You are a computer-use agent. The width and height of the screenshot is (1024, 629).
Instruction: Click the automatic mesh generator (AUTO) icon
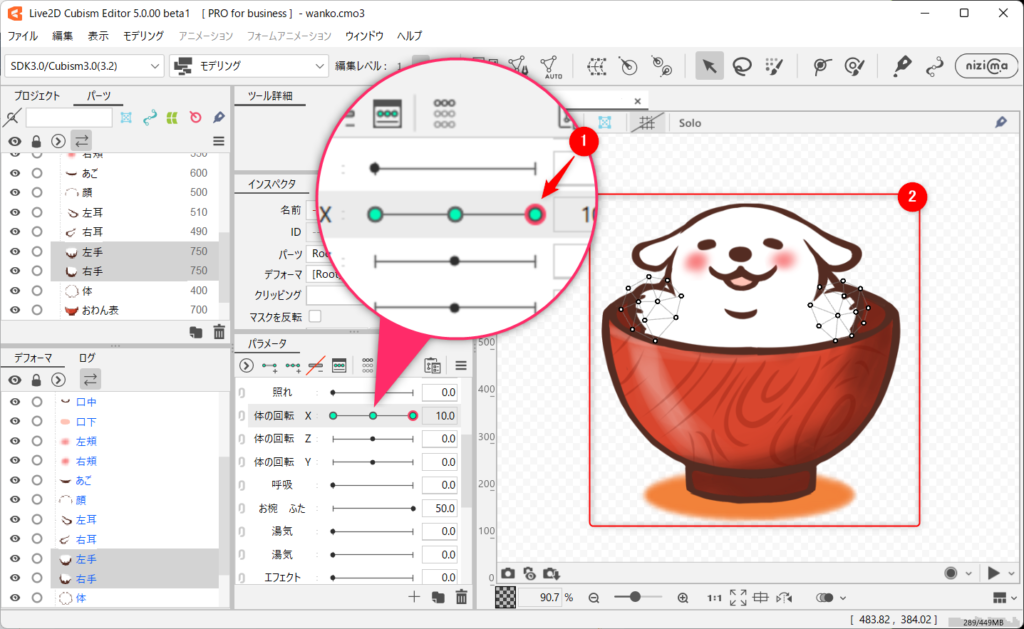coord(549,66)
